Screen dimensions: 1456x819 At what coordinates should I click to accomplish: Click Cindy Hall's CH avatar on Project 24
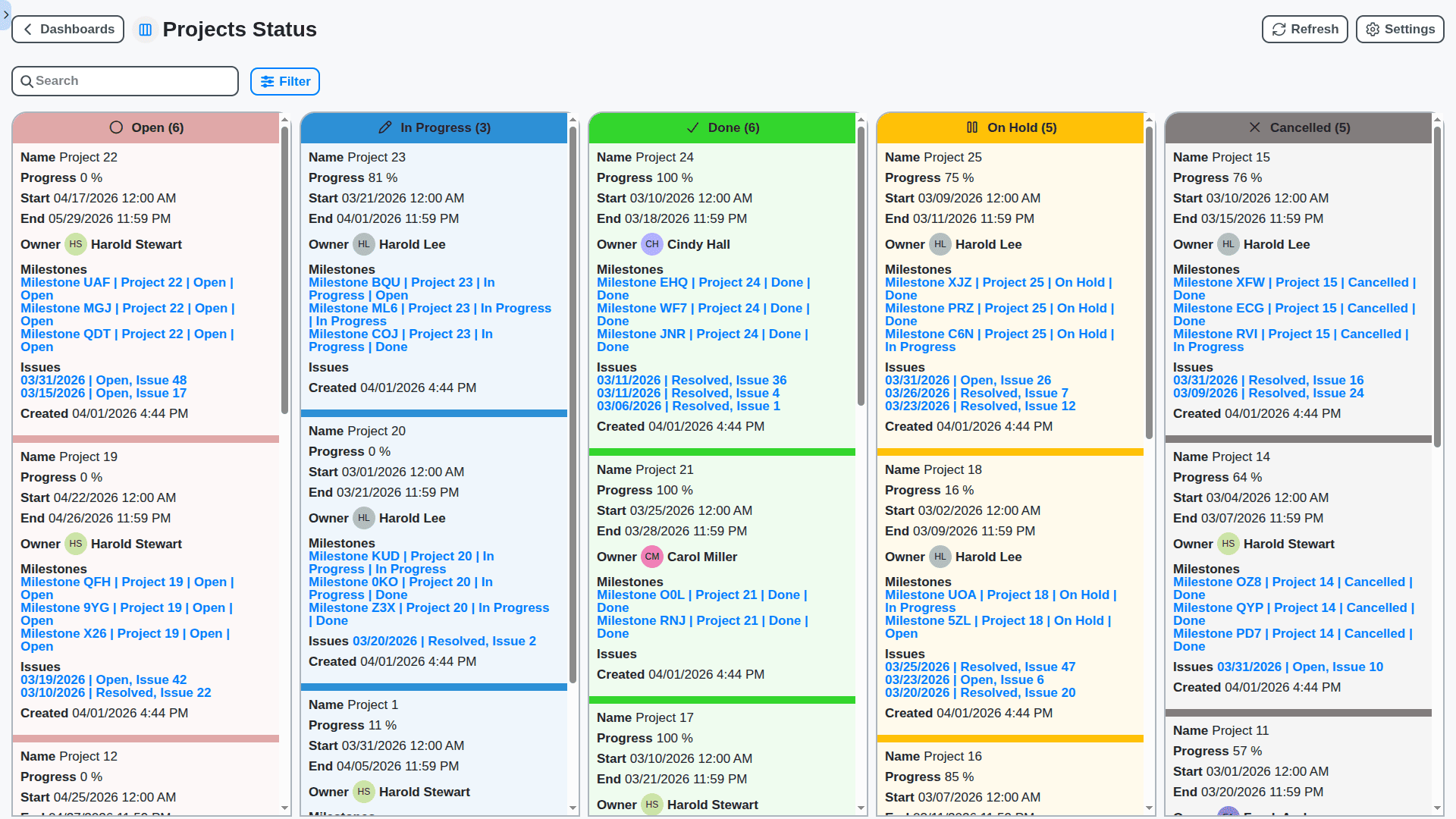[x=651, y=244]
